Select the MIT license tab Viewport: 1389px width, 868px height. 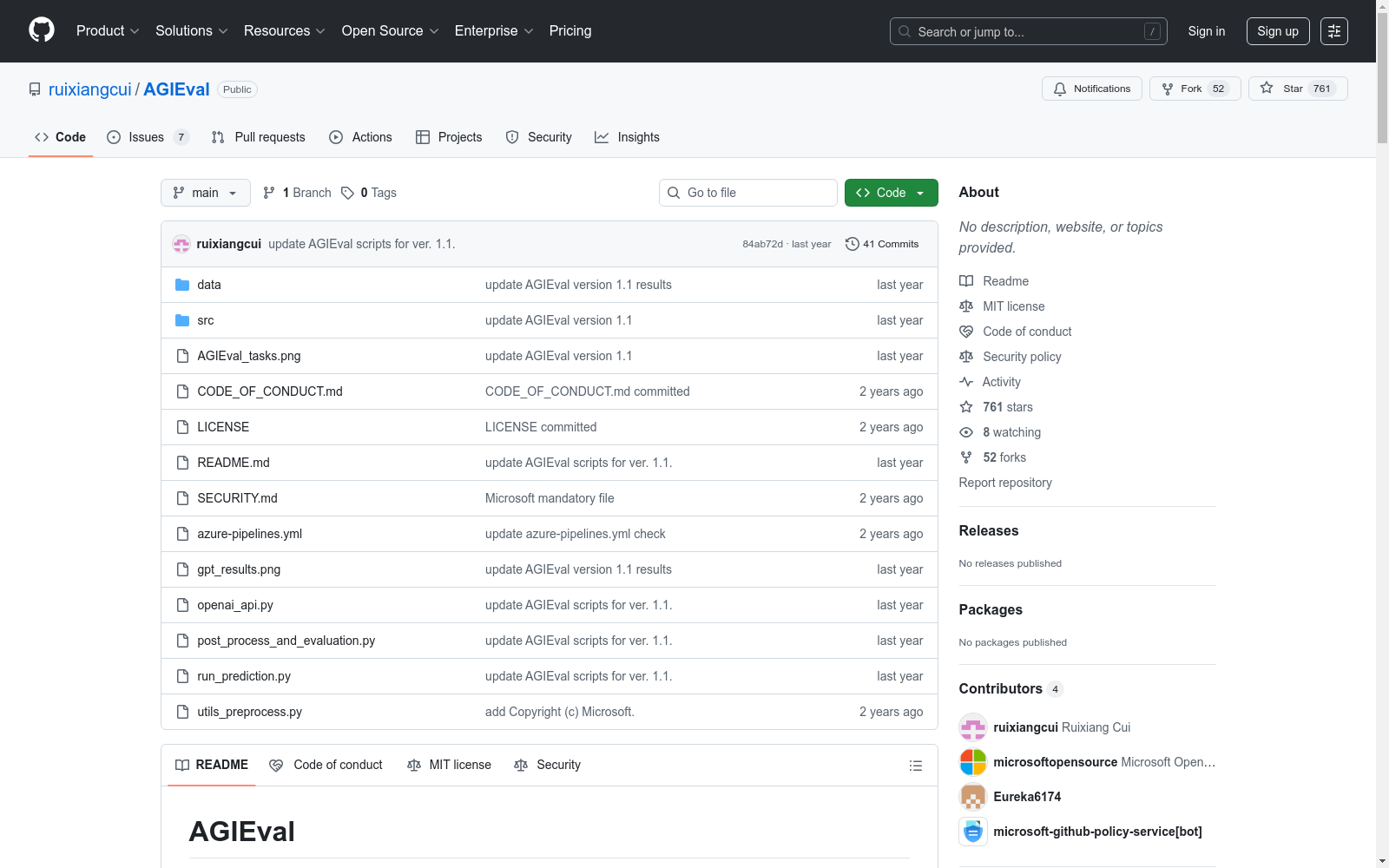pyautogui.click(x=449, y=765)
